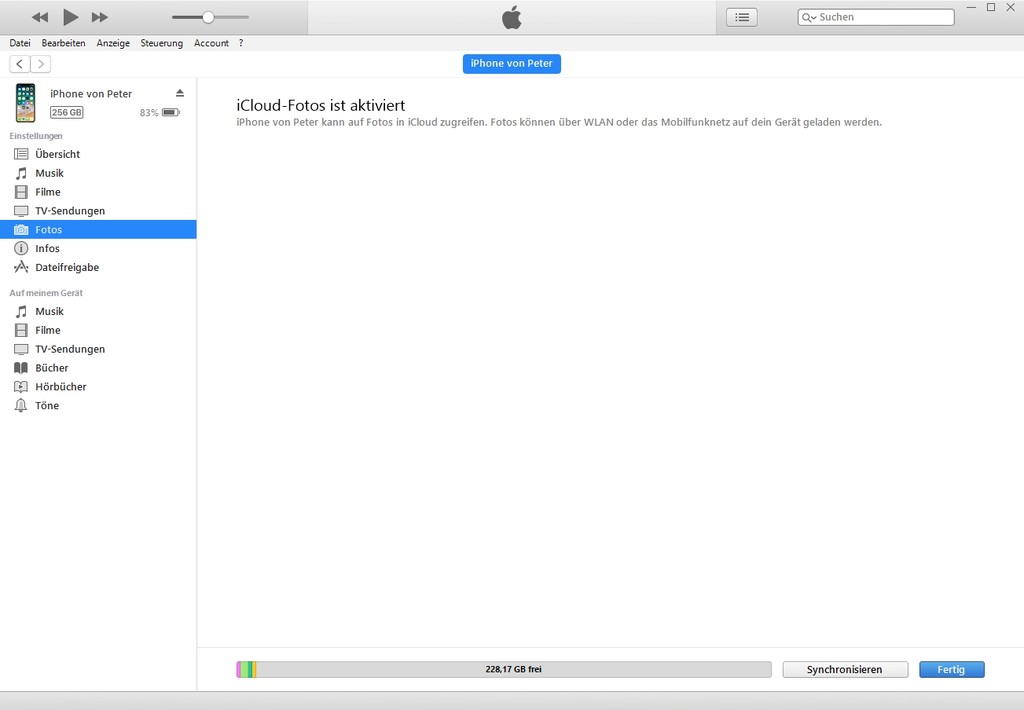Click the 83% battery icon

(x=170, y=112)
